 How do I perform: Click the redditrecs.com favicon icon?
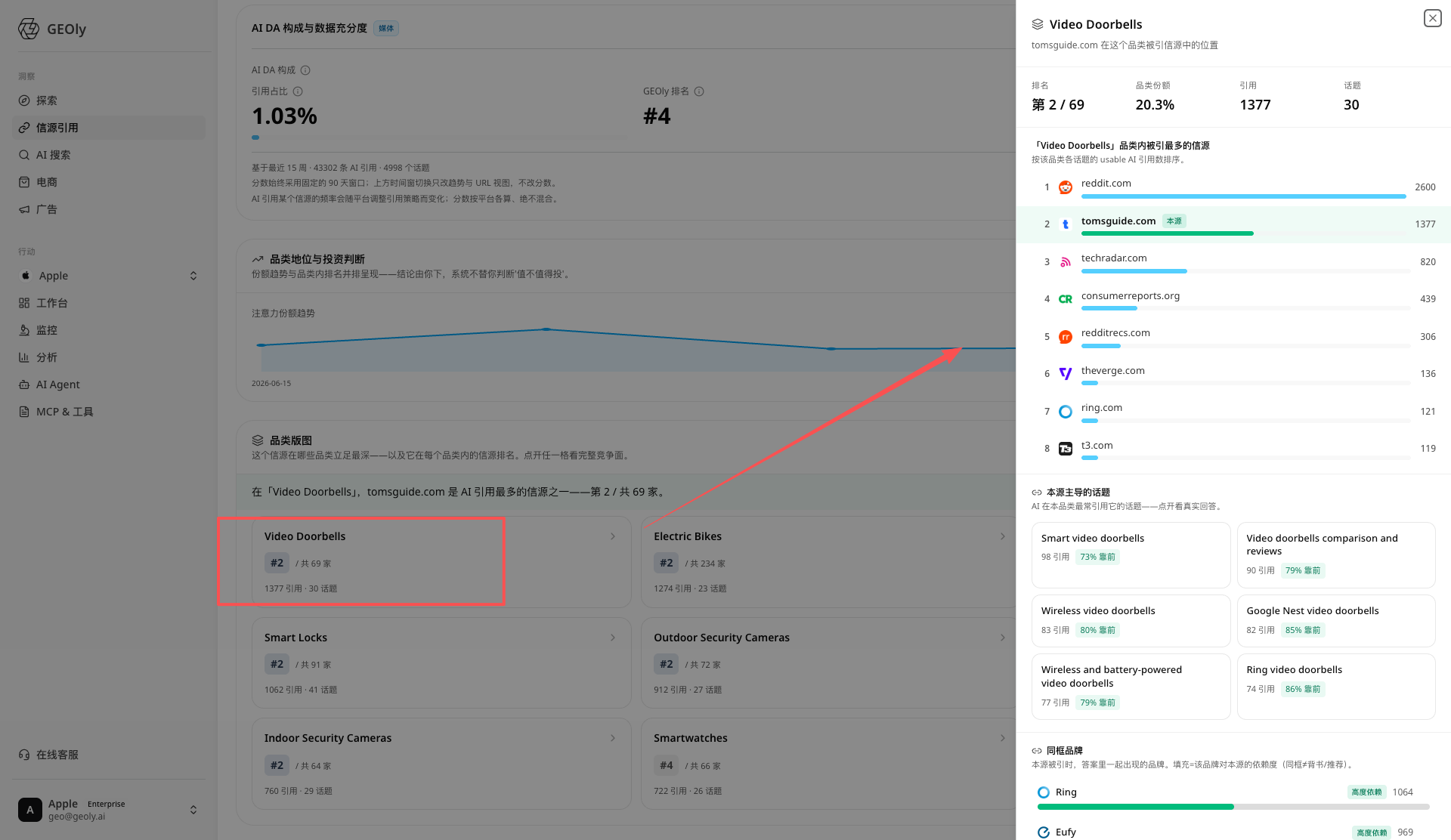(1066, 337)
